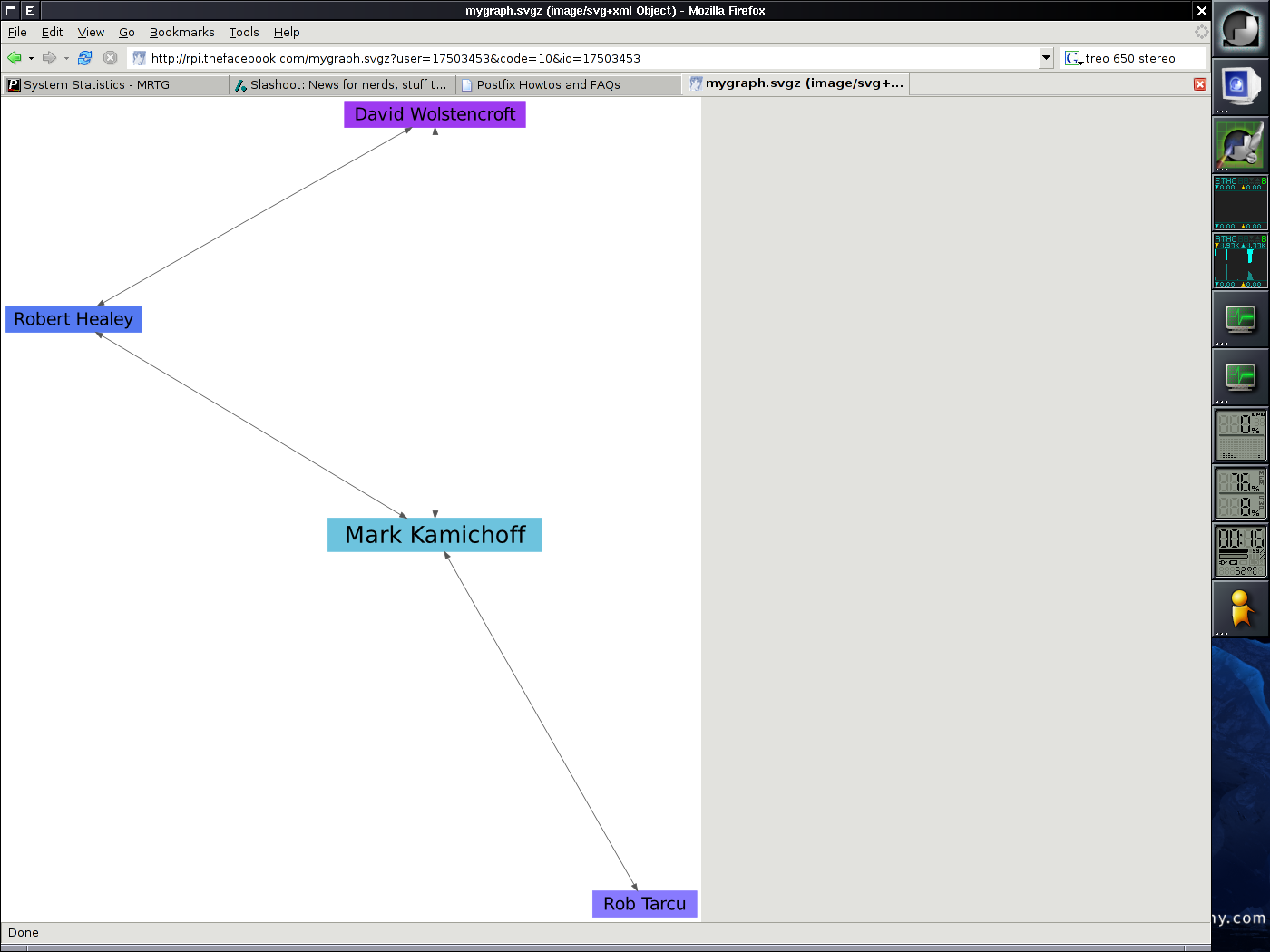Click the ETH0 network monitor dockapp
This screenshot has width=1270, height=952.
point(1240,203)
